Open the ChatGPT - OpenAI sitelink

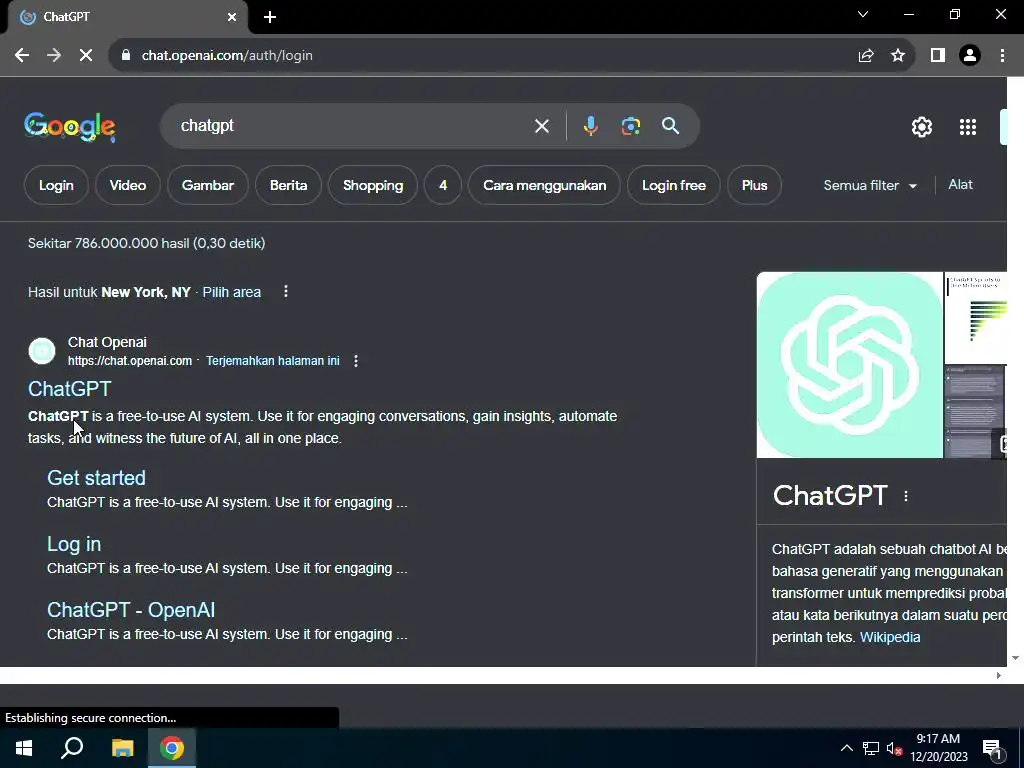(131, 609)
